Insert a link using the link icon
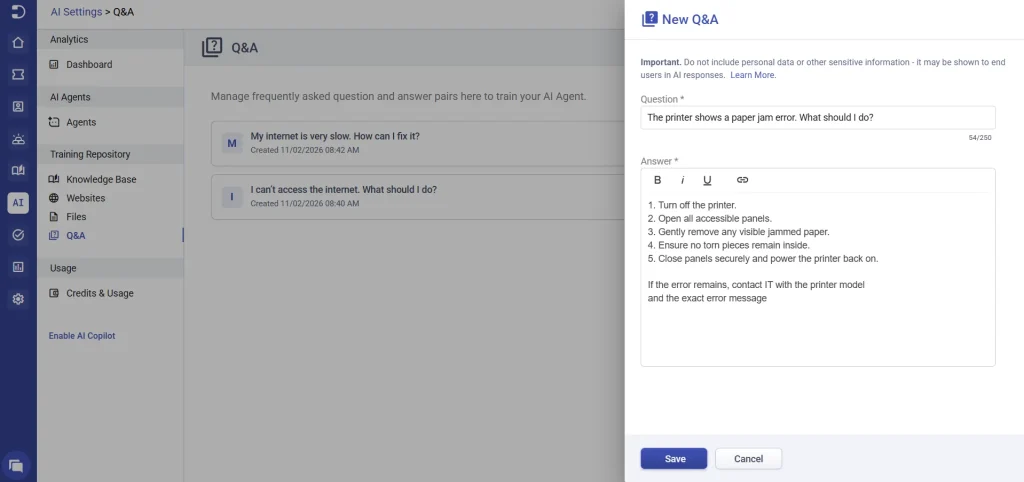This screenshot has height=482, width=1024. click(742, 180)
